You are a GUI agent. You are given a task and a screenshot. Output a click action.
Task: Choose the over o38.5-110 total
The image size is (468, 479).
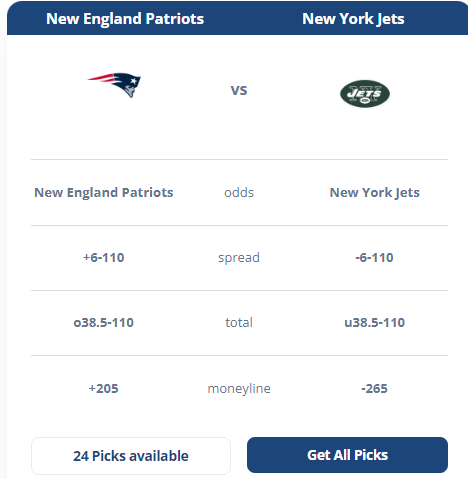[104, 323]
